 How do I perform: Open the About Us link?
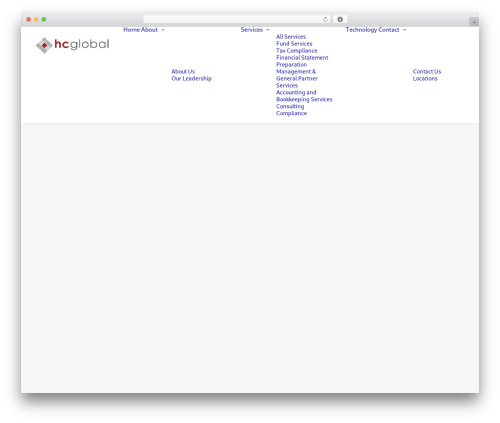[183, 71]
